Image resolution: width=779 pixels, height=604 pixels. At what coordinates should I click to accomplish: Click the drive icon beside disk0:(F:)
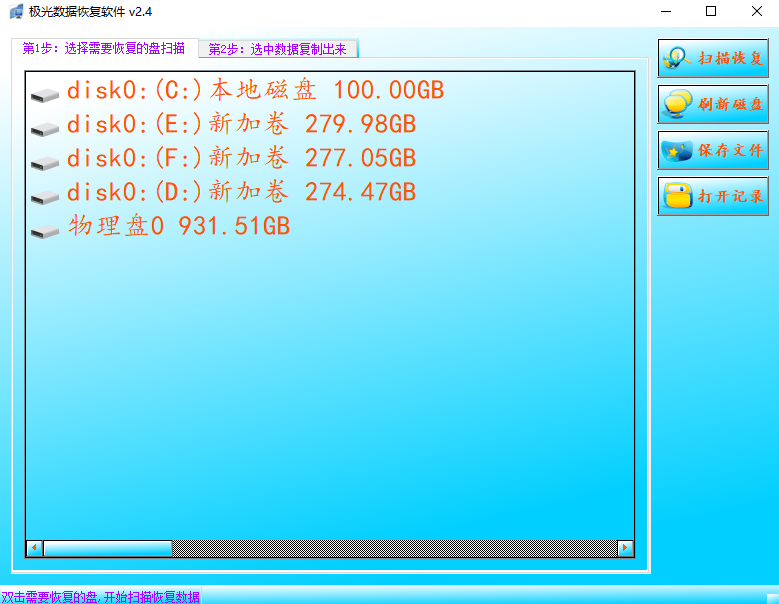click(45, 163)
